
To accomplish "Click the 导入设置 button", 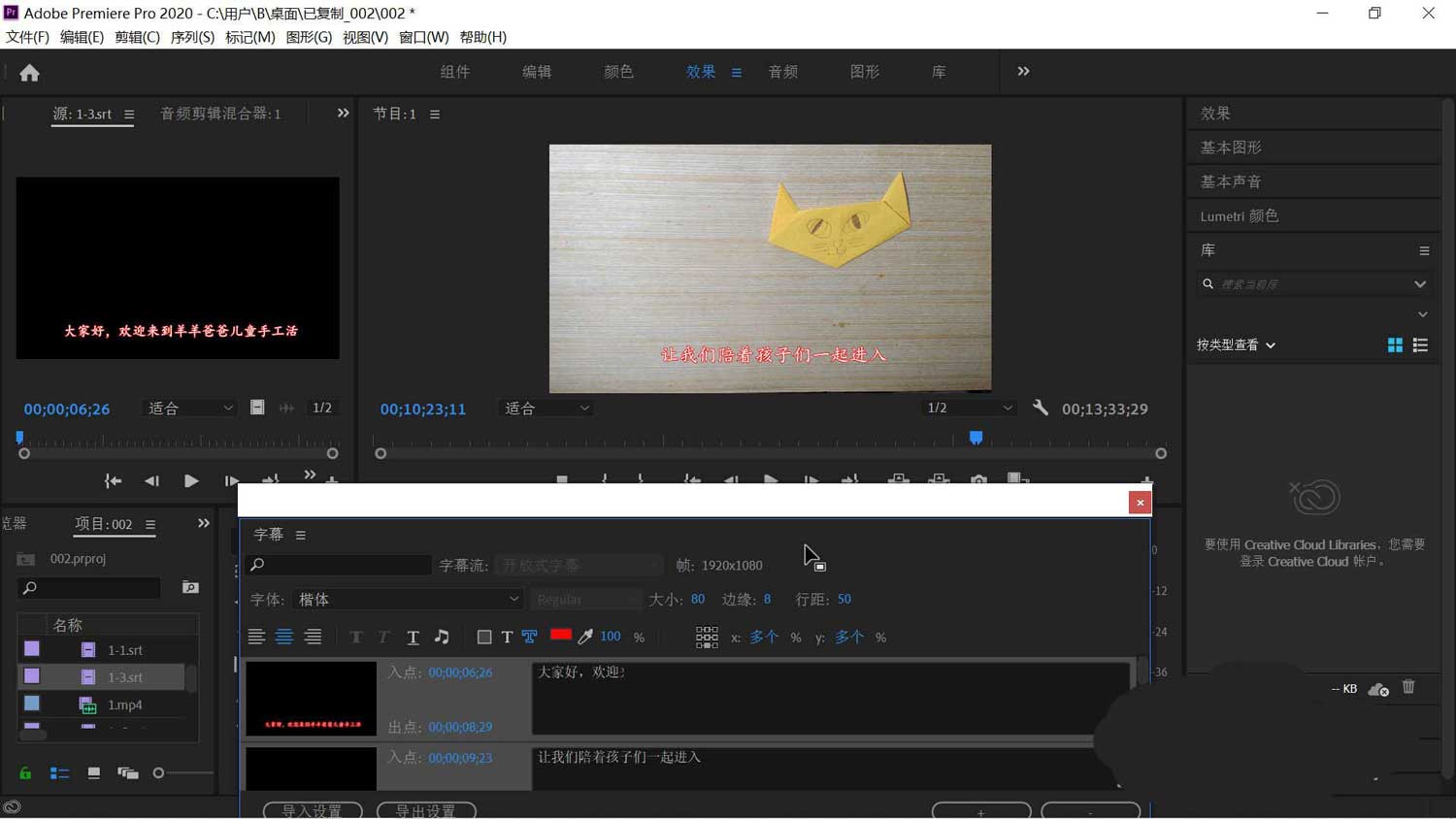I will coord(313,810).
